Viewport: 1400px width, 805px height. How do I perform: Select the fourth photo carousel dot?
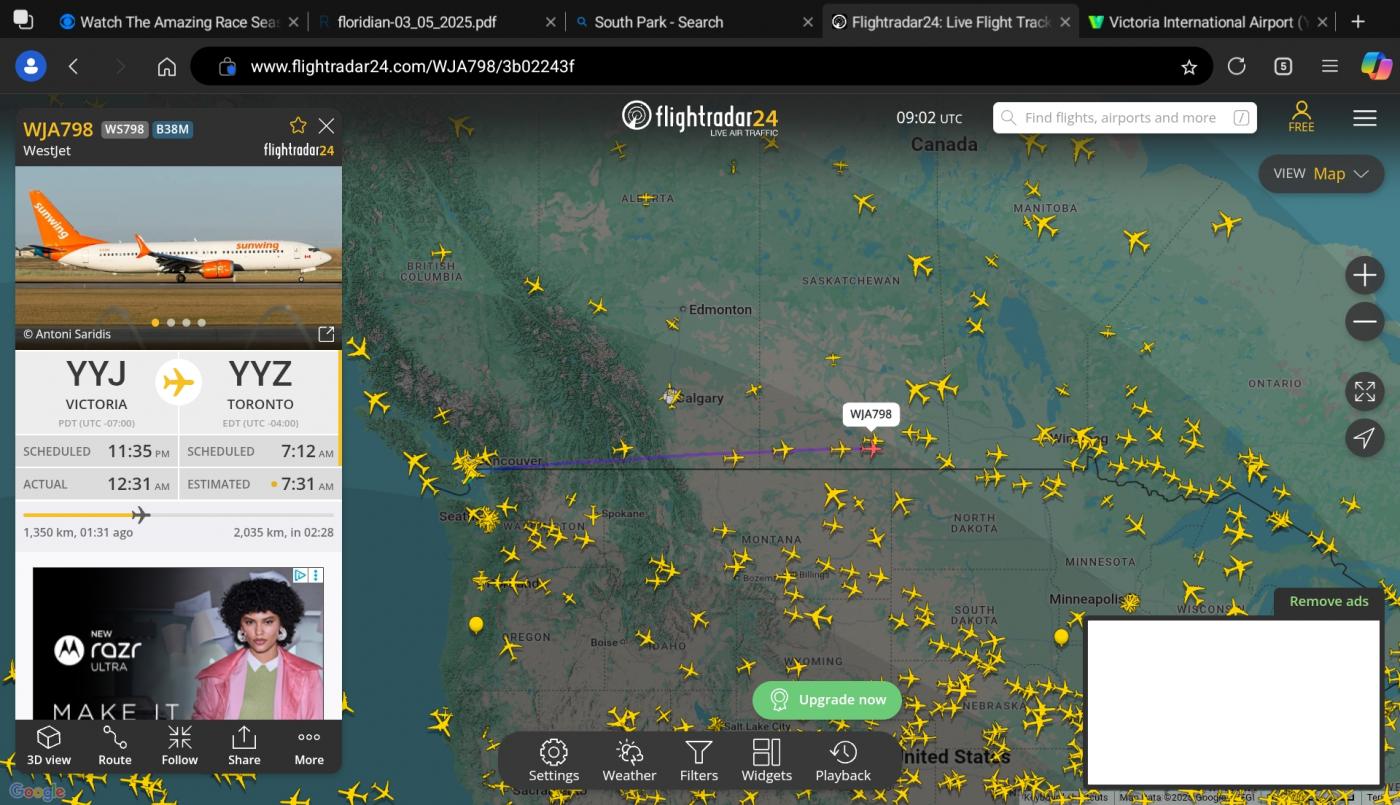click(202, 323)
